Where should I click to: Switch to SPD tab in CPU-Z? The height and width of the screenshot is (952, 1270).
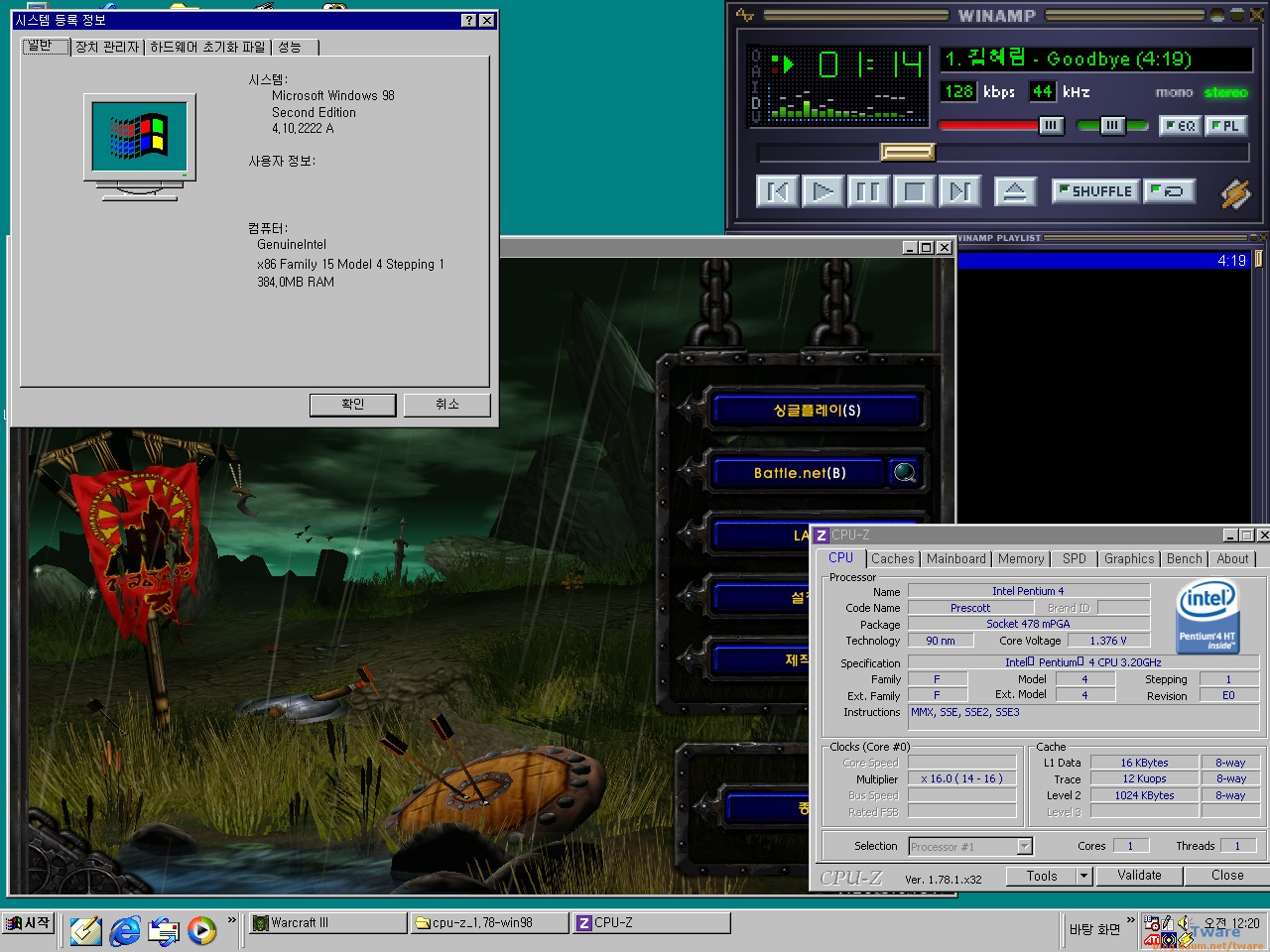pos(1075,559)
